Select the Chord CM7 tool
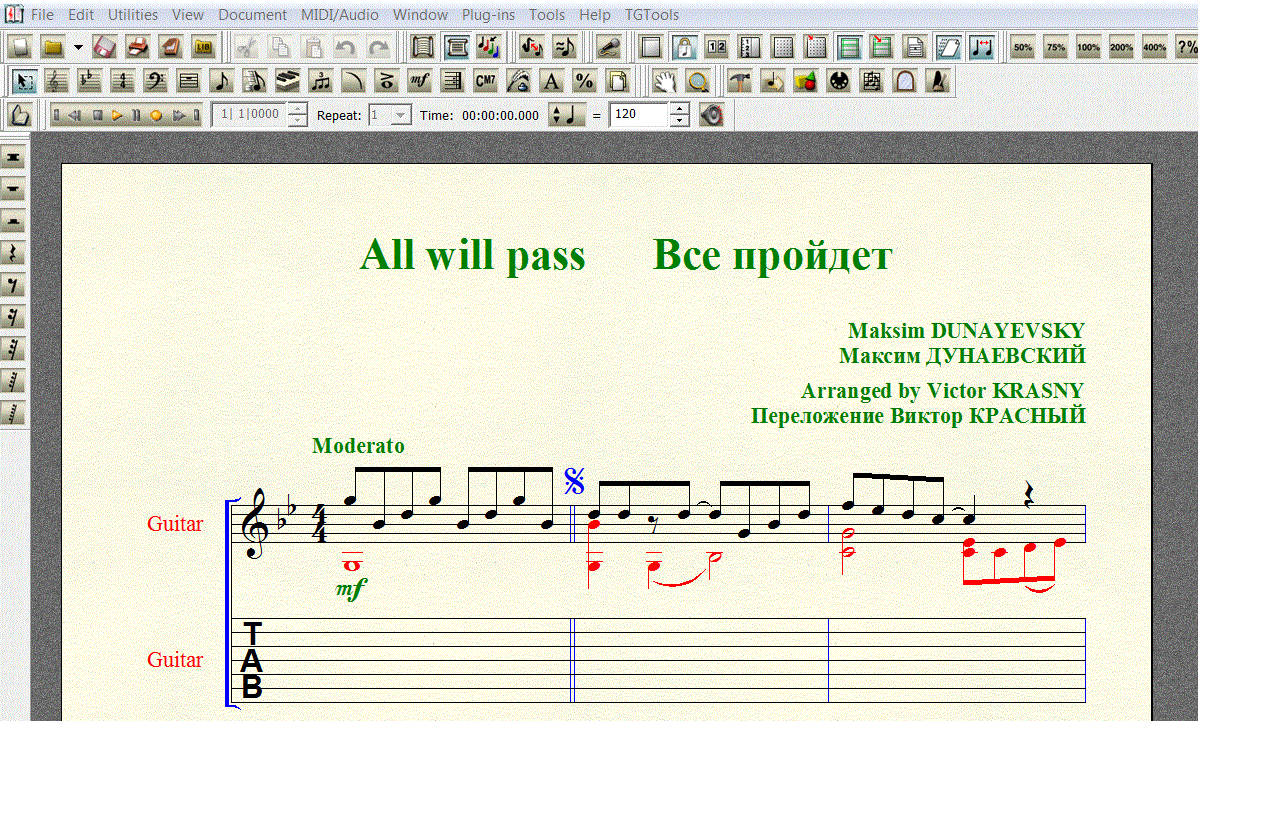The height and width of the screenshot is (817, 1274). [486, 81]
